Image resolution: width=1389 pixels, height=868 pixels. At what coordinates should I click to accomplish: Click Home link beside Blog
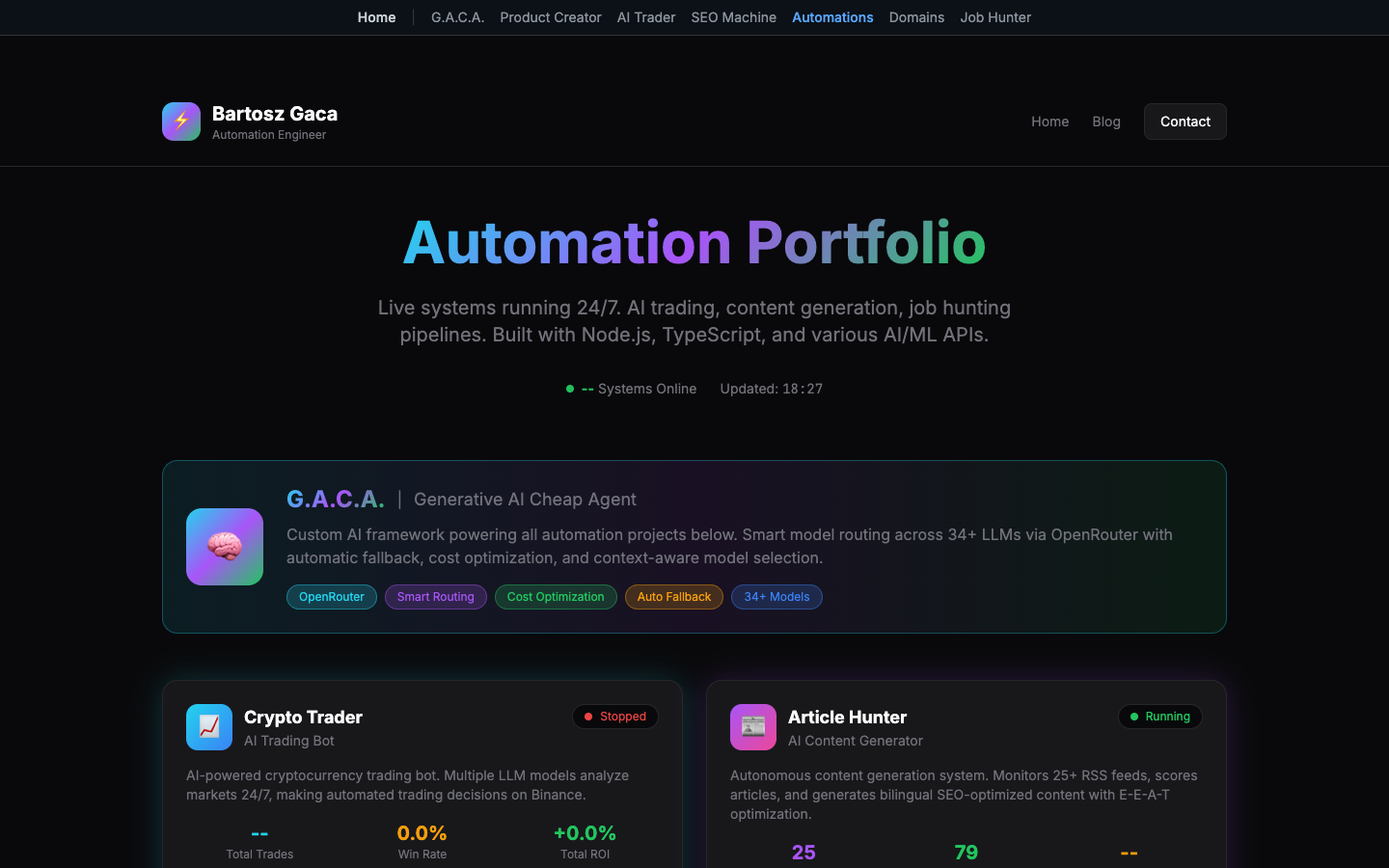1049,122
